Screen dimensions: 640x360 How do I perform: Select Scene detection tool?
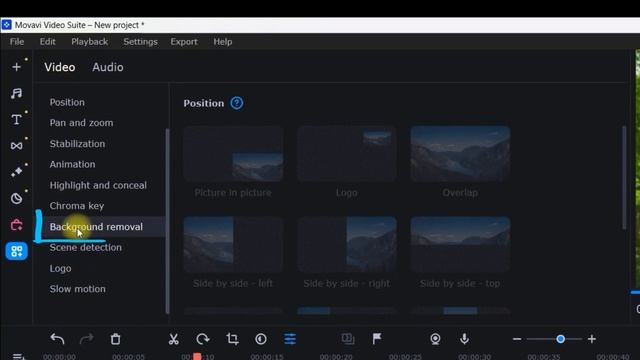(85, 248)
